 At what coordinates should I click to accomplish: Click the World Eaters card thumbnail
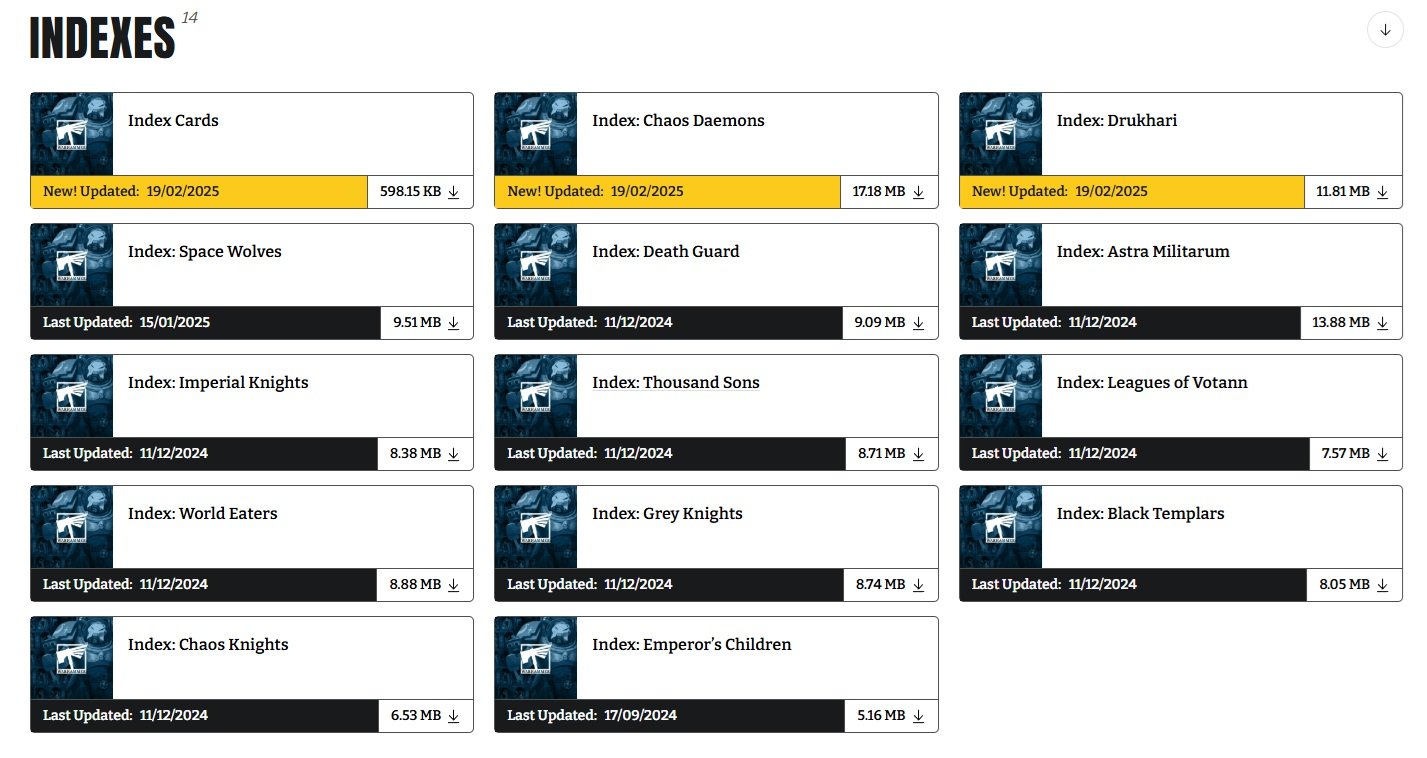(72, 527)
